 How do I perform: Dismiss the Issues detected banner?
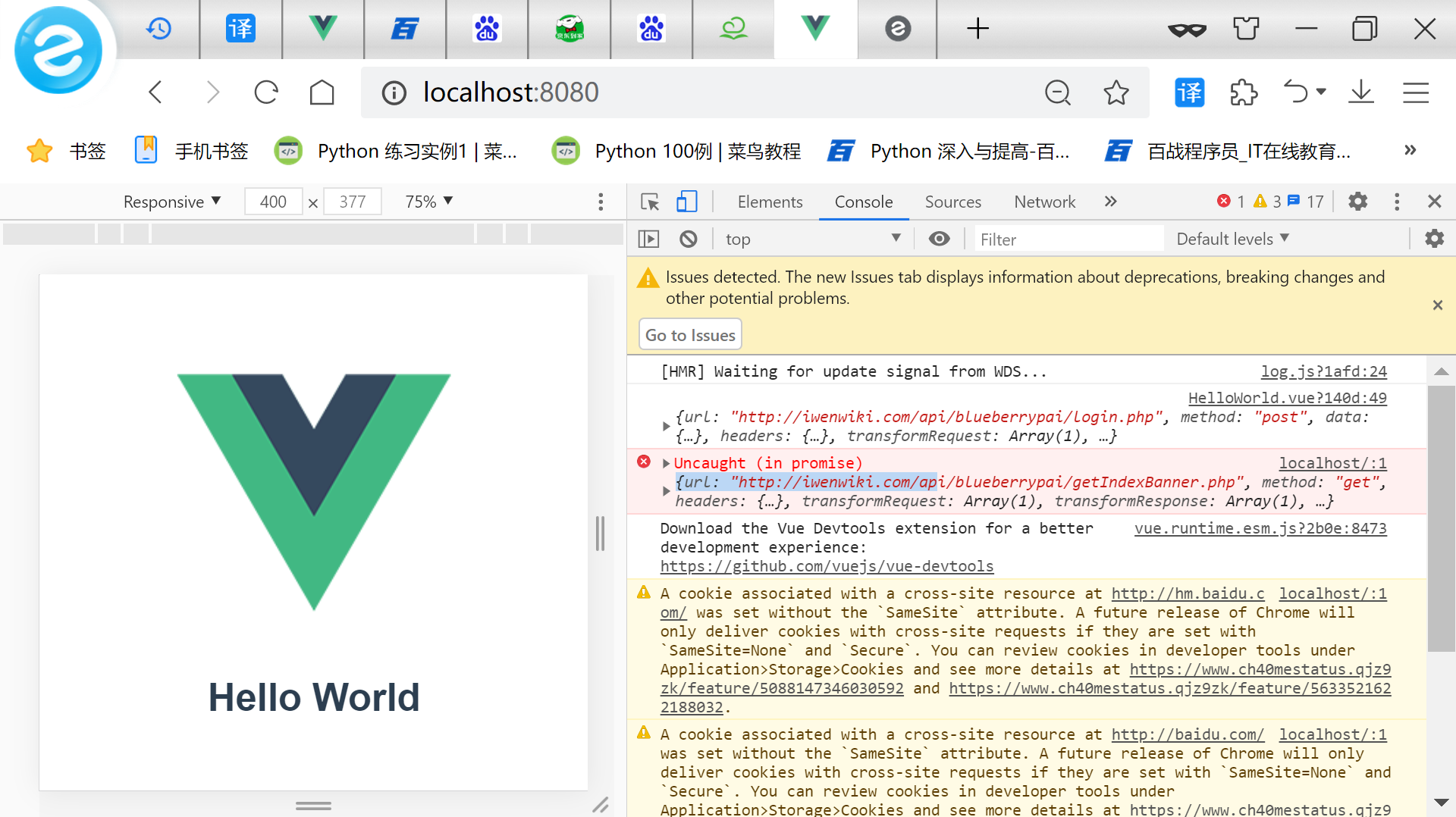coord(1438,305)
